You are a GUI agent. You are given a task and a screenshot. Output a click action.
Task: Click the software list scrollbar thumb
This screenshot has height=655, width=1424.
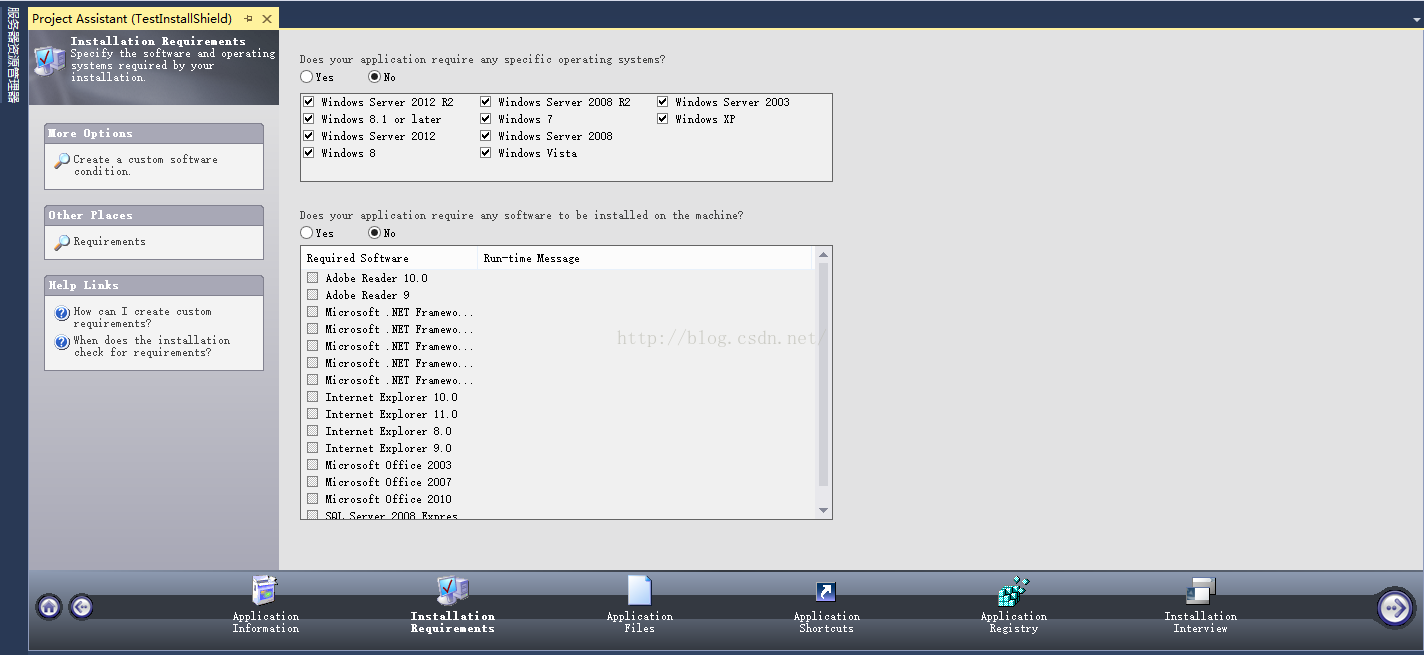click(x=824, y=373)
